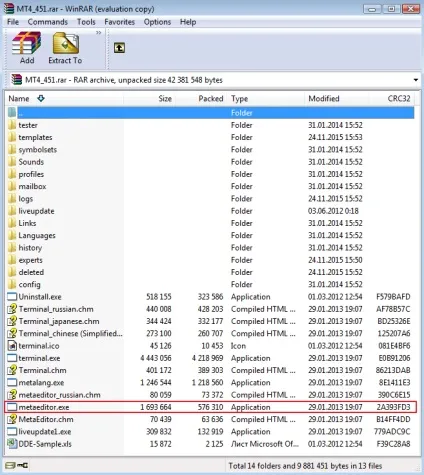The height and width of the screenshot is (475, 424).
Task: Select the DDE-Sample.xls file icon
Action: tap(12, 444)
